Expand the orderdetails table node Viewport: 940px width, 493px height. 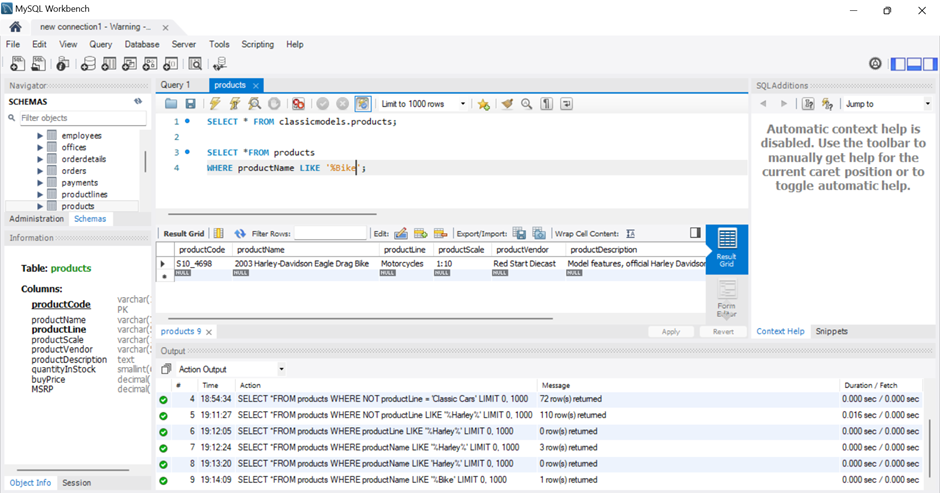40,159
